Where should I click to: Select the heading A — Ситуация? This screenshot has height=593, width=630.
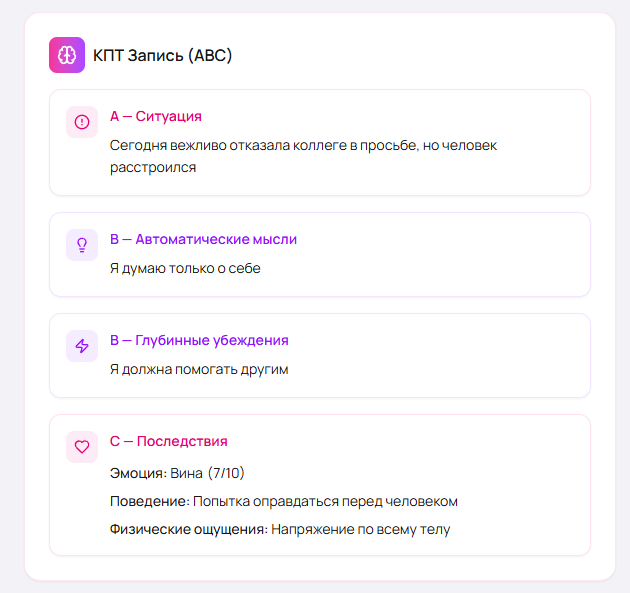click(x=156, y=117)
